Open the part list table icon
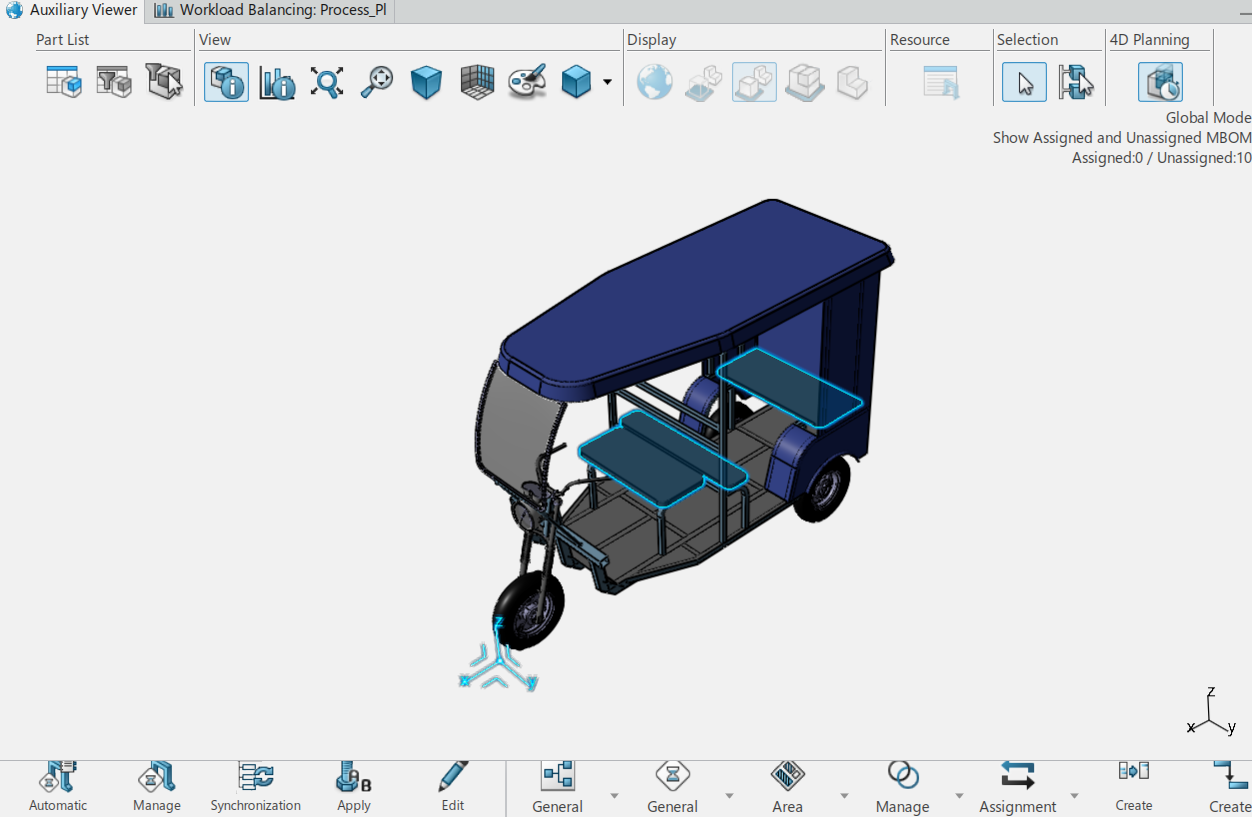Viewport: 1252px width, 817px height. pos(64,82)
